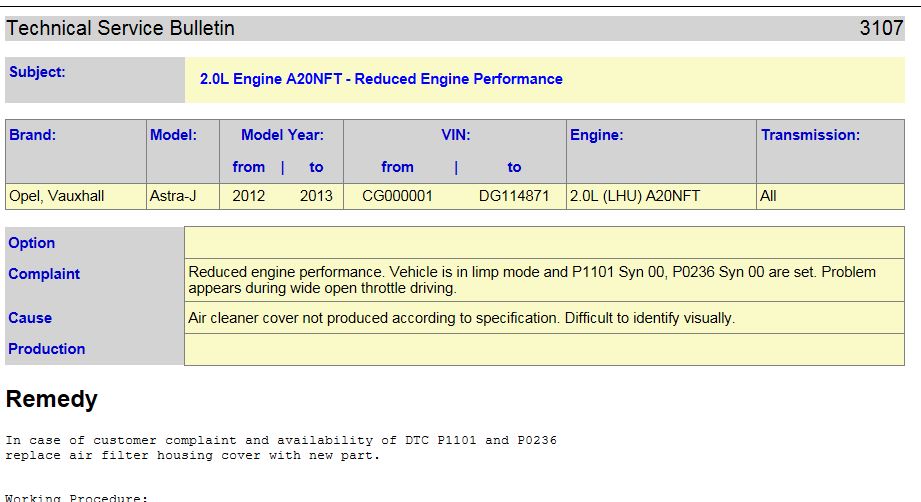Click the Subject label

point(37,72)
